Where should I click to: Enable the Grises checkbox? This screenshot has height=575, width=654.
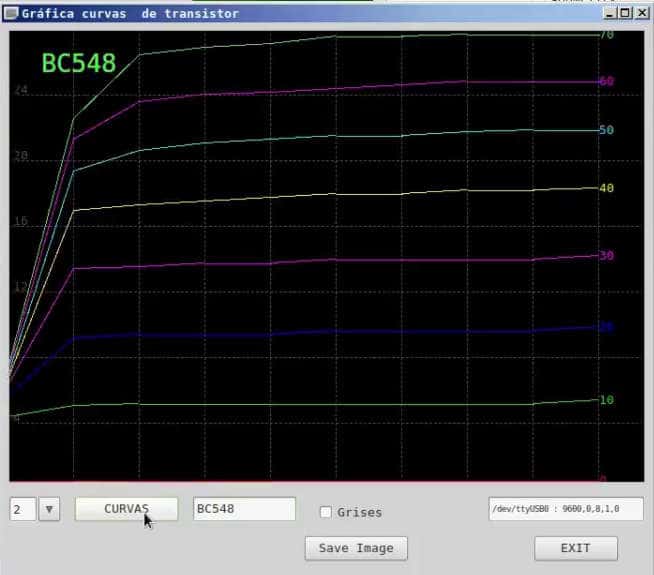[325, 512]
